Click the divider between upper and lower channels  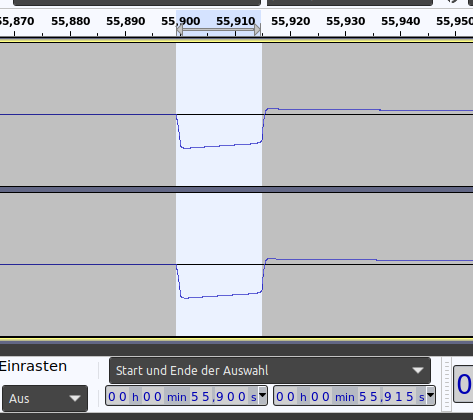236,190
